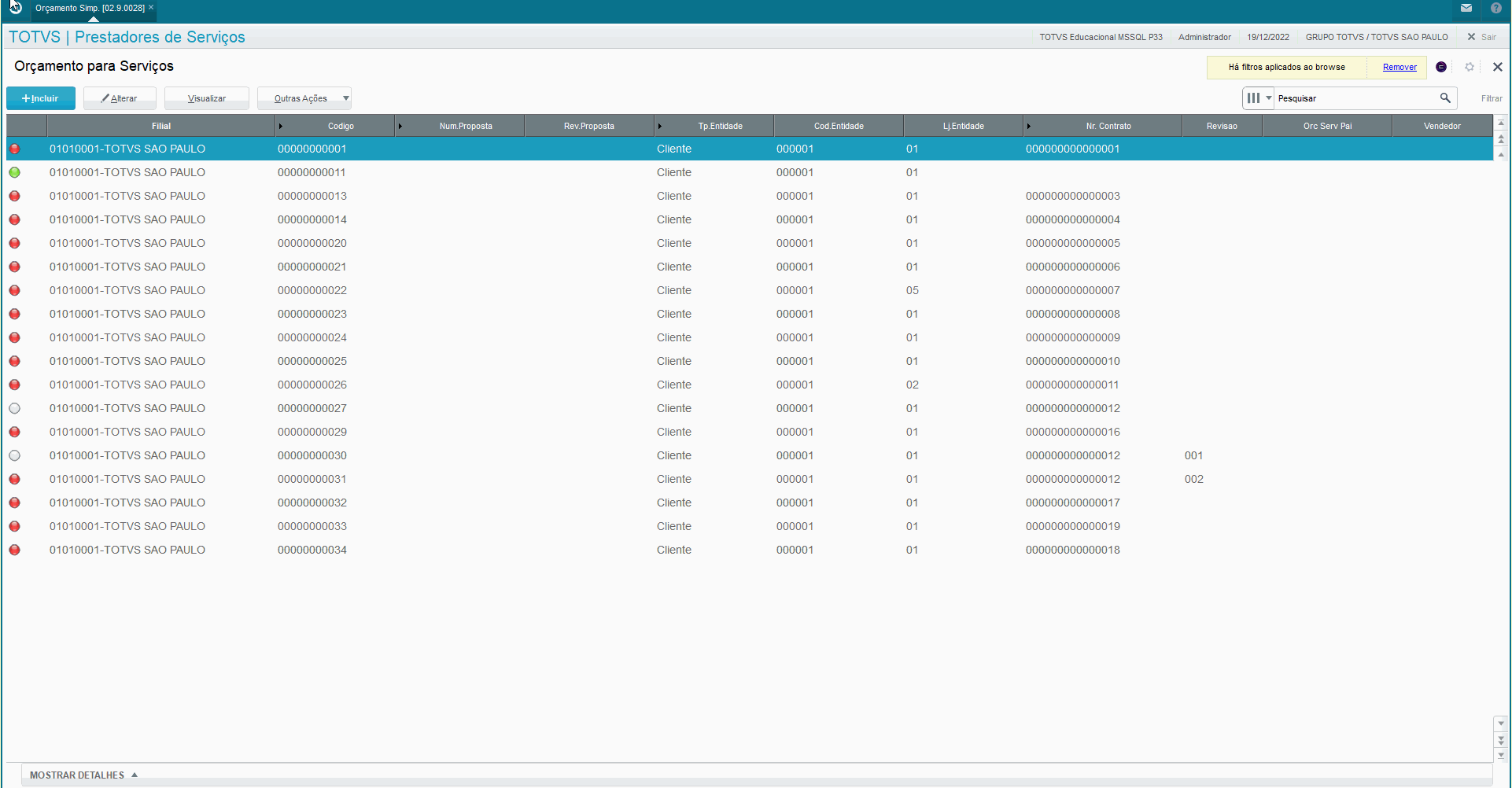The height and width of the screenshot is (788, 1512).
Task: Click the sort arrow on the Nr. Contrato header
Action: 1029,126
